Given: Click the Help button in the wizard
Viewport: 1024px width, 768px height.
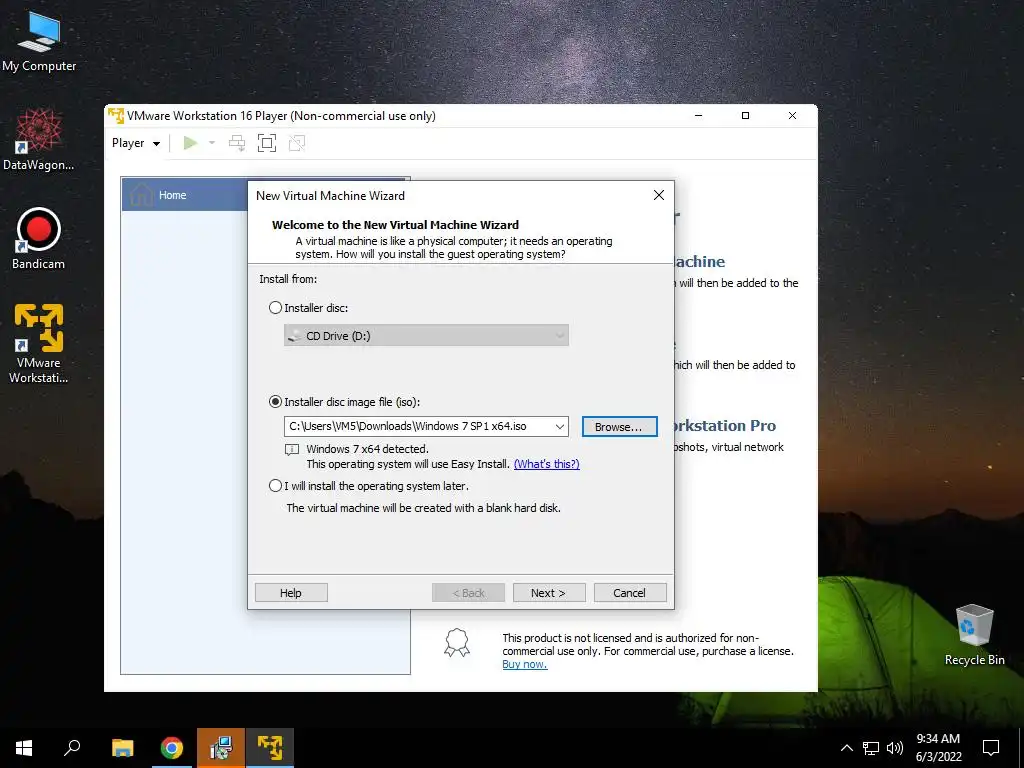Looking at the screenshot, I should tap(291, 592).
